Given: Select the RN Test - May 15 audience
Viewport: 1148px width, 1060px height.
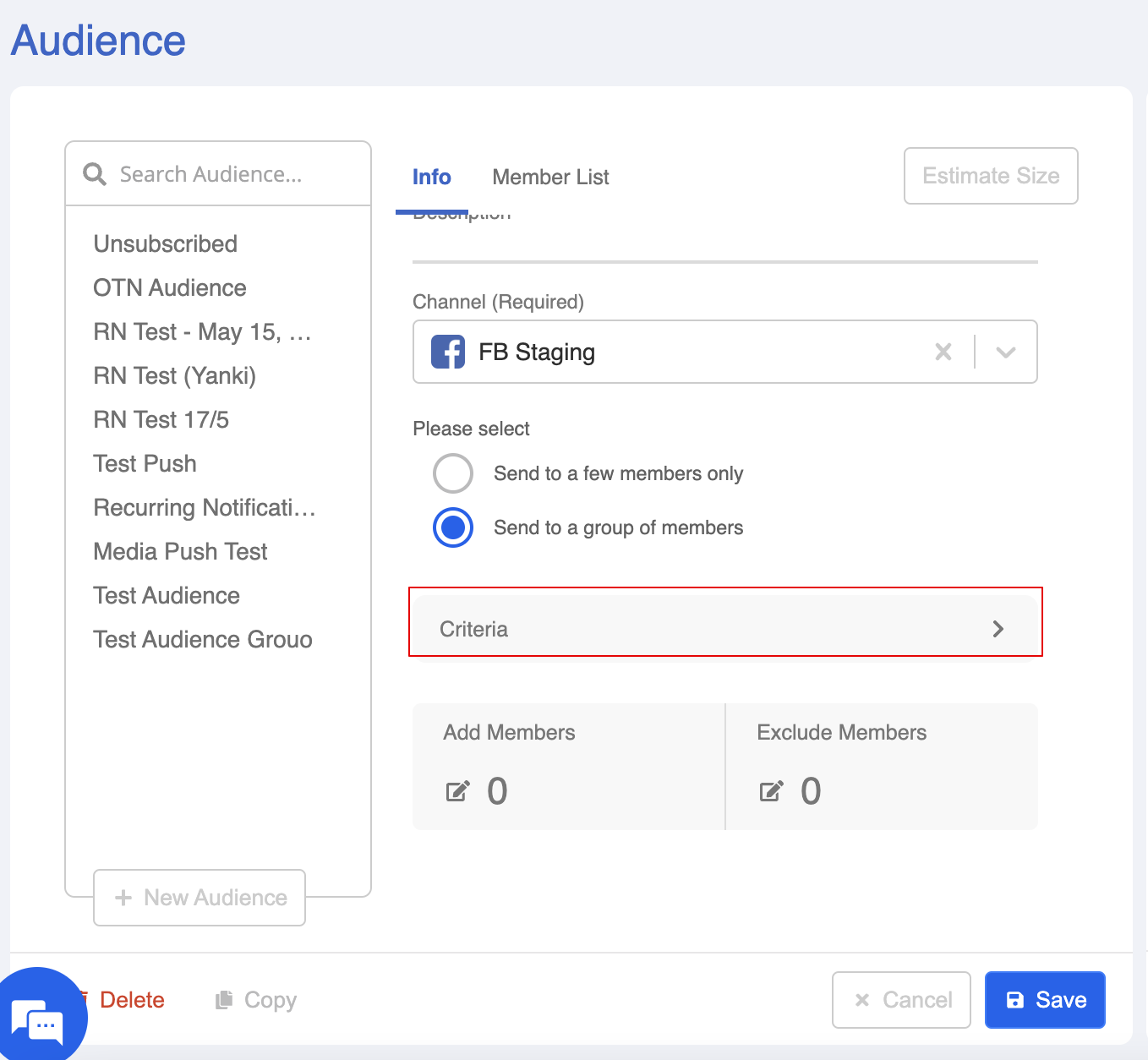Looking at the screenshot, I should 202,331.
